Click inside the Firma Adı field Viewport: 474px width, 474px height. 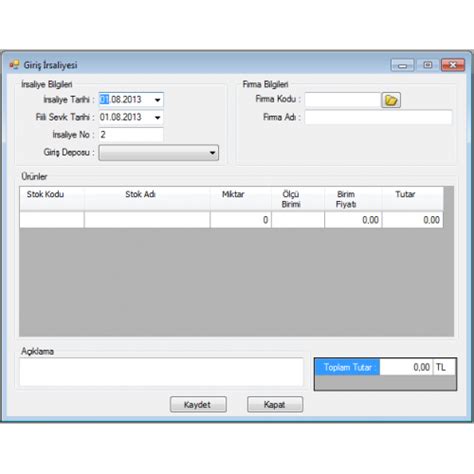click(379, 117)
